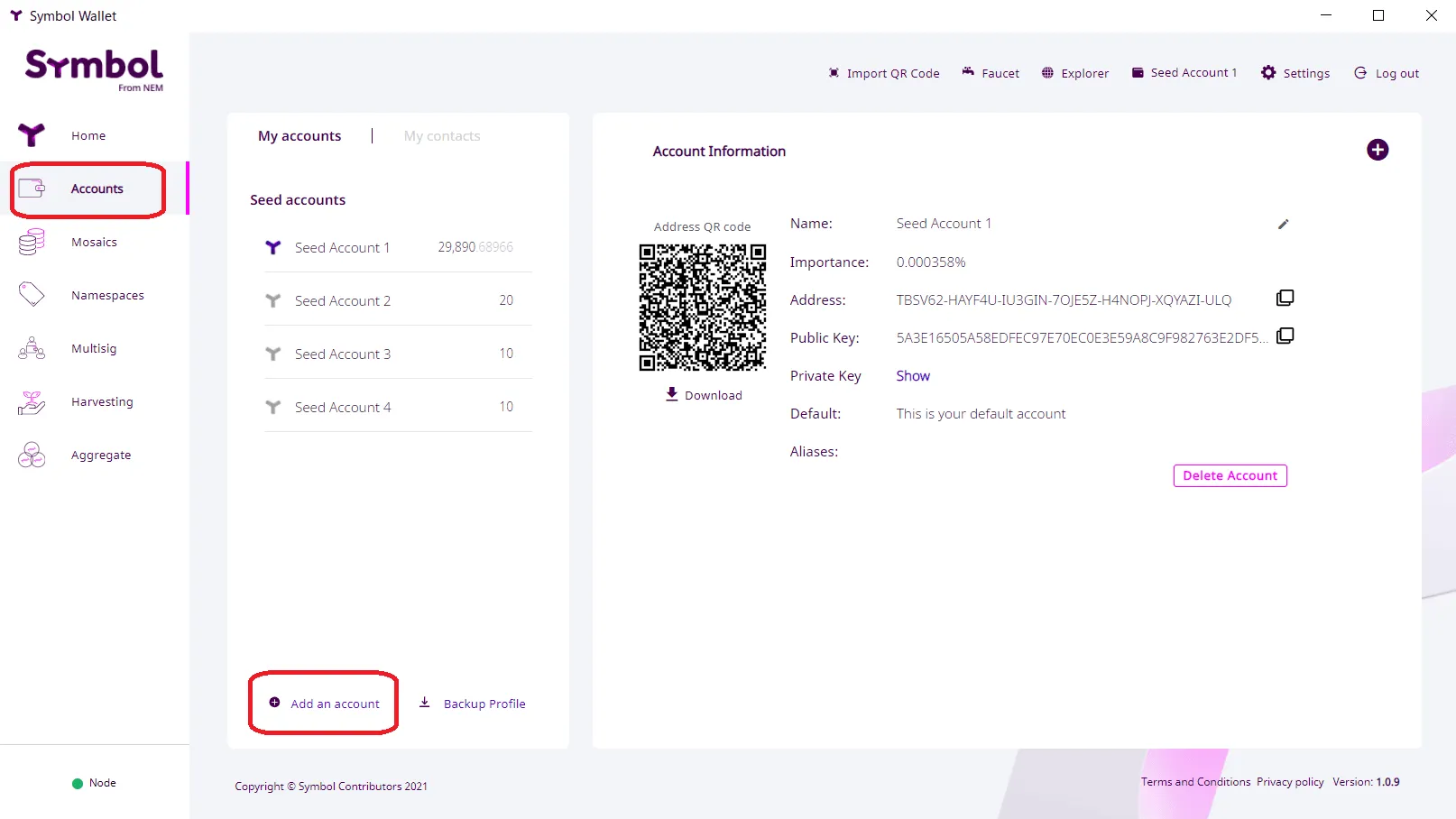Download the address QR code image
Screen dimensions: 1456x819
[703, 394]
